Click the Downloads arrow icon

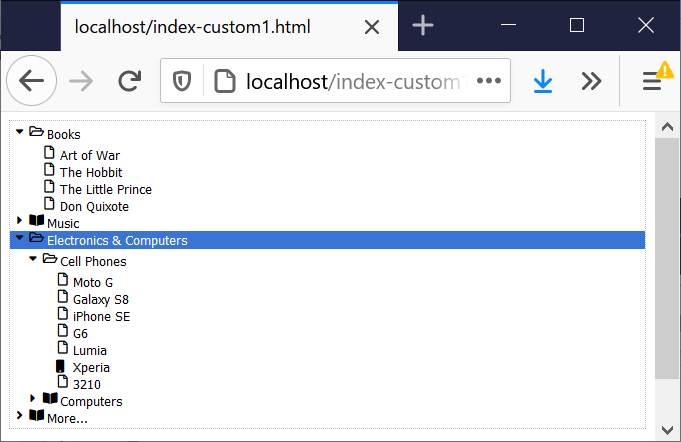[x=542, y=81]
